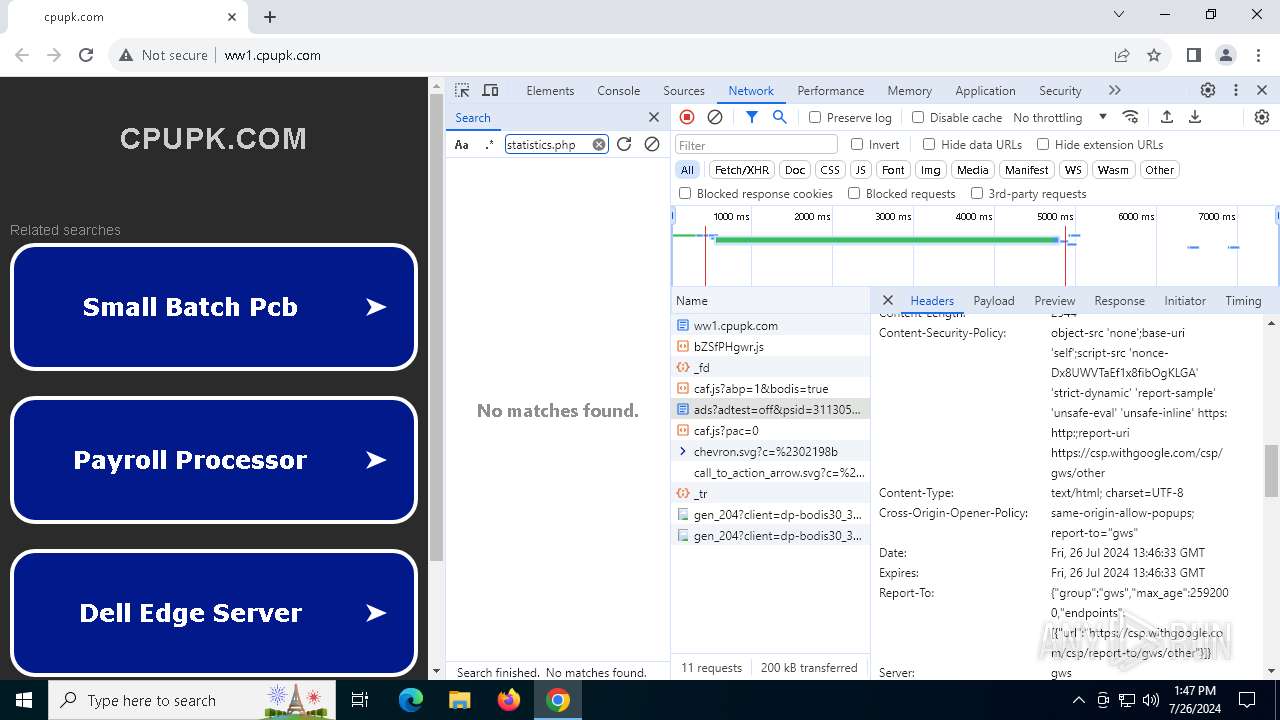The height and width of the screenshot is (720, 1280).
Task: Clear the network log
Action: pyautogui.click(x=715, y=117)
